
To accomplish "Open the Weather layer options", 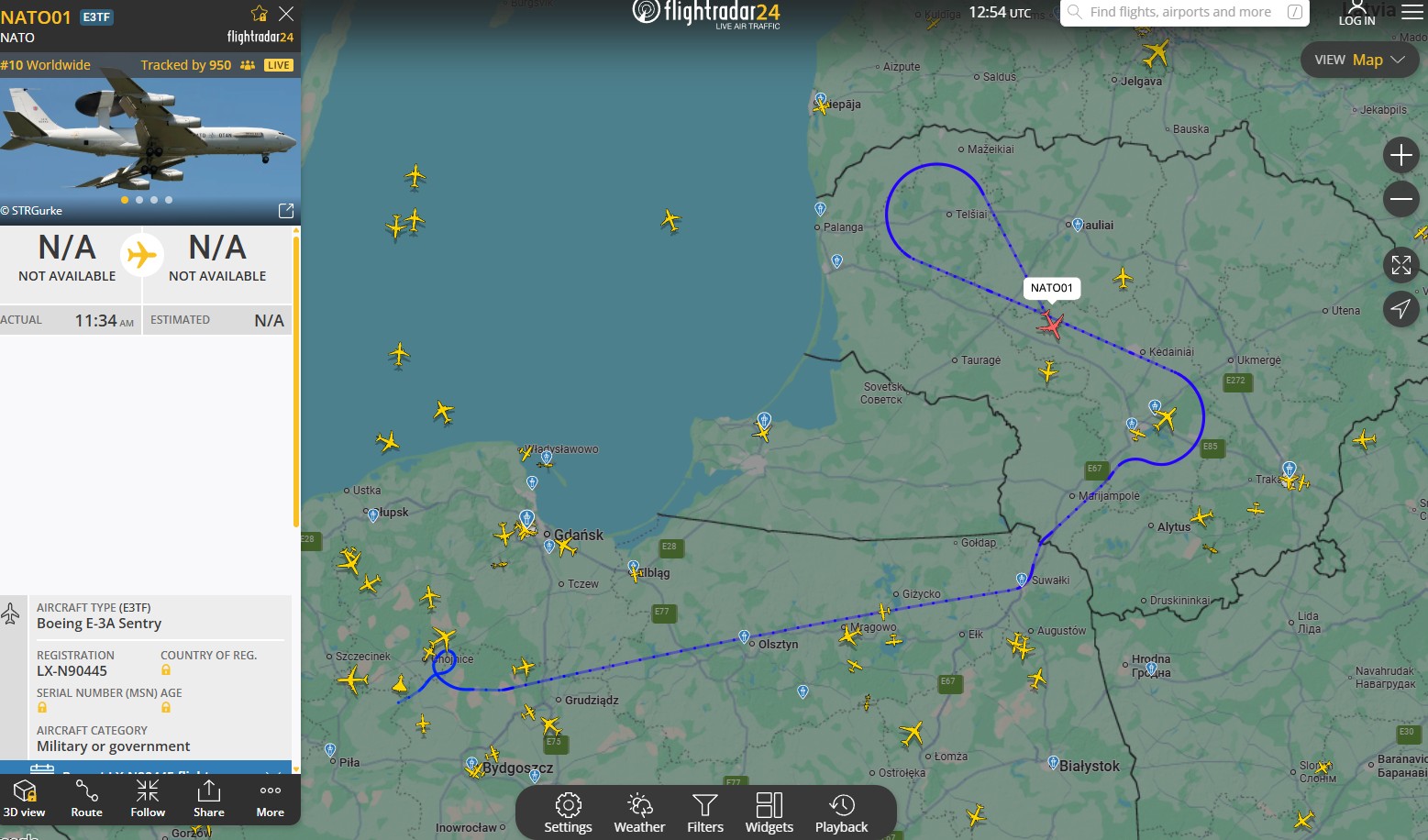I will point(639,812).
